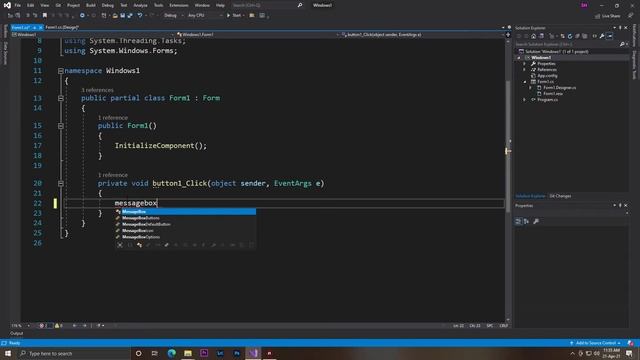Click the Visual Studio logo icon

[7, 5]
